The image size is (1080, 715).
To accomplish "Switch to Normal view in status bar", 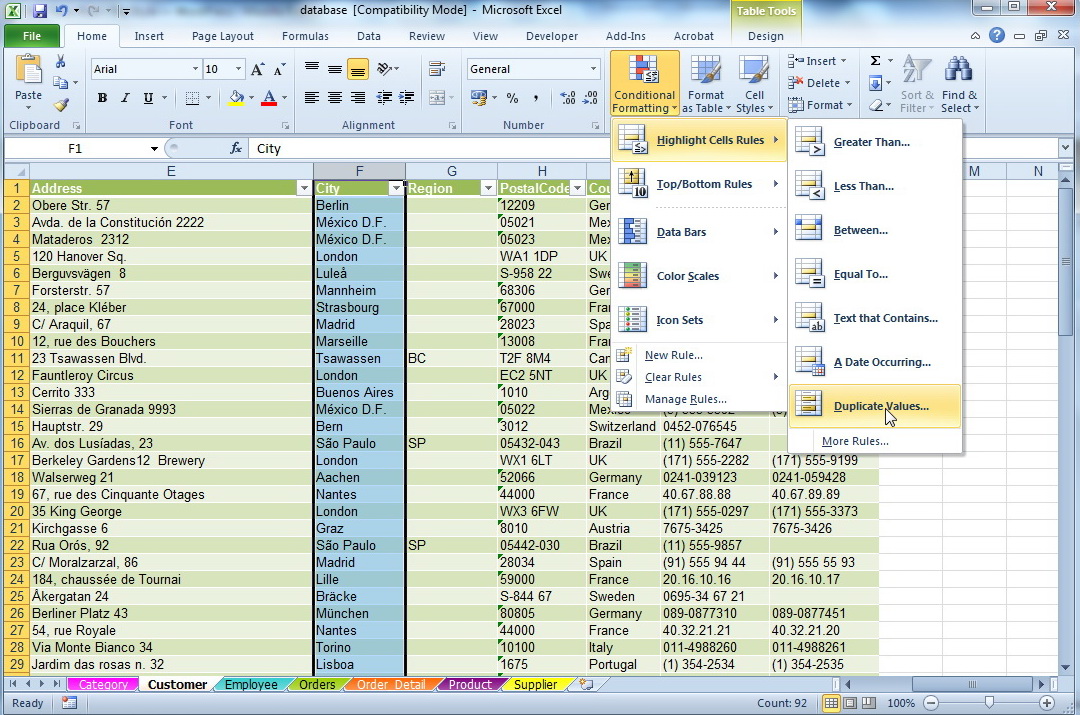I will click(x=831, y=703).
